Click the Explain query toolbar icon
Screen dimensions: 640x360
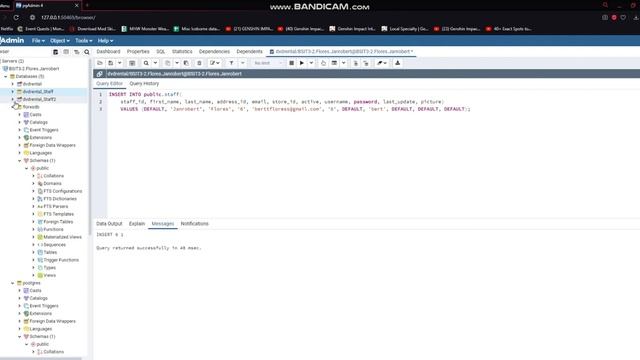[323, 63]
